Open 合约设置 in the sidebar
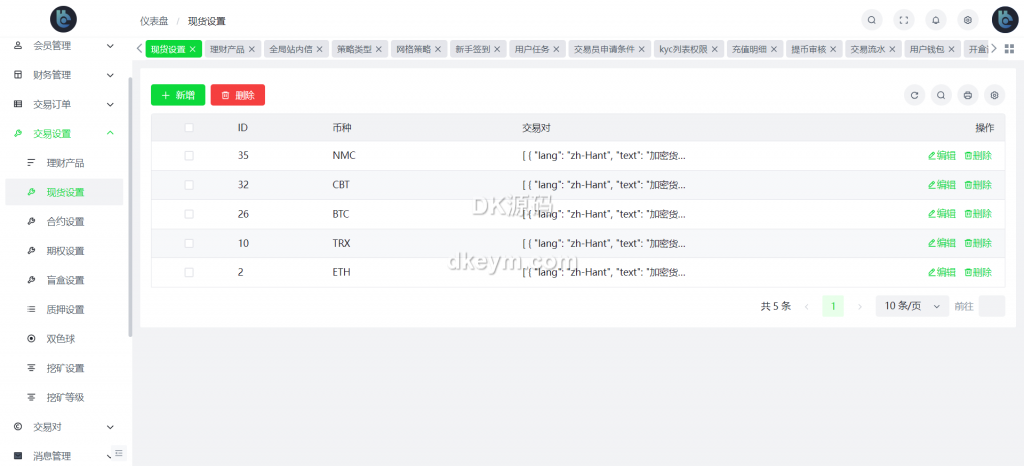The height and width of the screenshot is (466, 1024). point(65,221)
